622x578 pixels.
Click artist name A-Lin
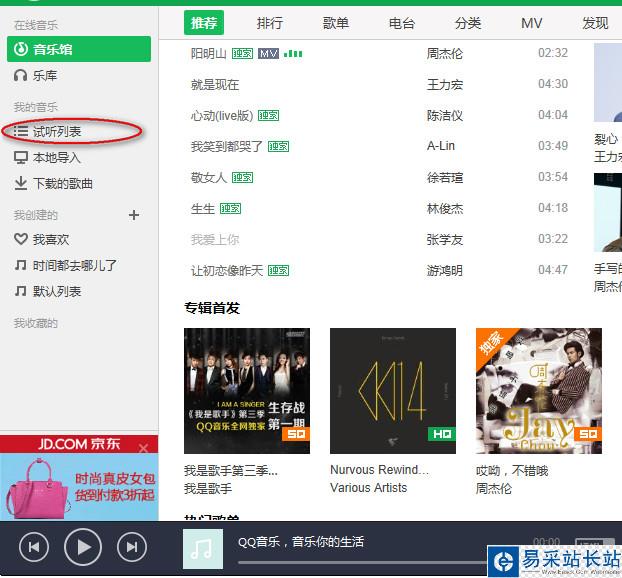tap(441, 146)
